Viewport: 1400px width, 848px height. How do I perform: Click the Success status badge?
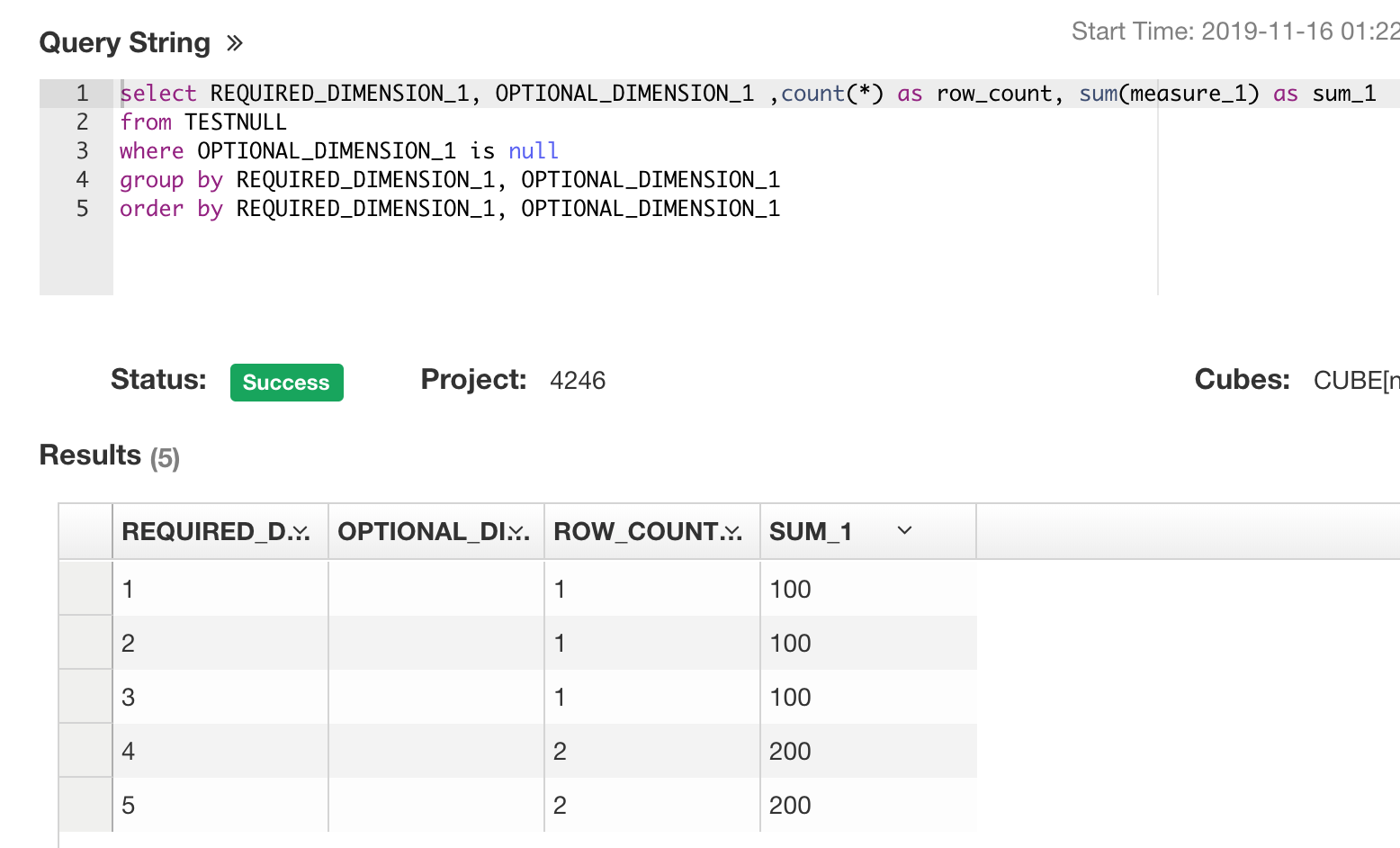[286, 383]
